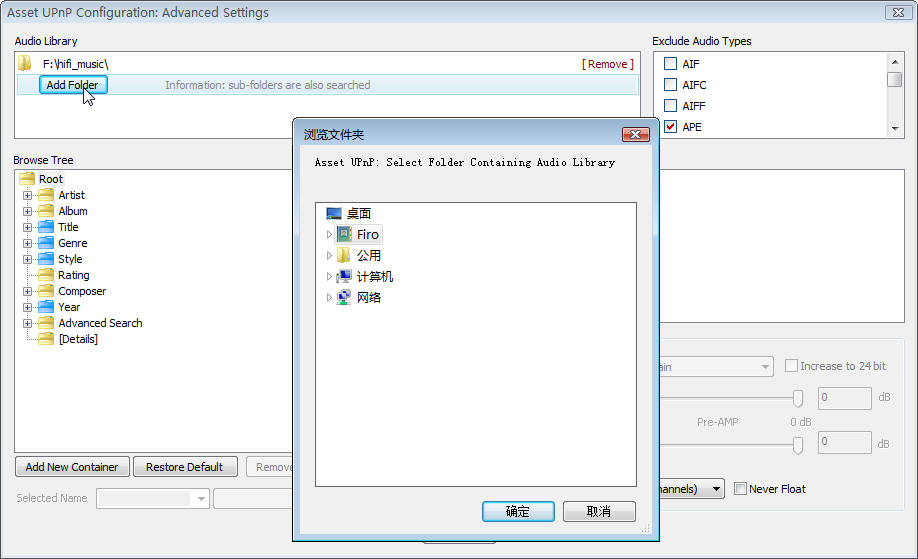
Task: Uncheck the APE exclude checkbox
Action: point(670,126)
